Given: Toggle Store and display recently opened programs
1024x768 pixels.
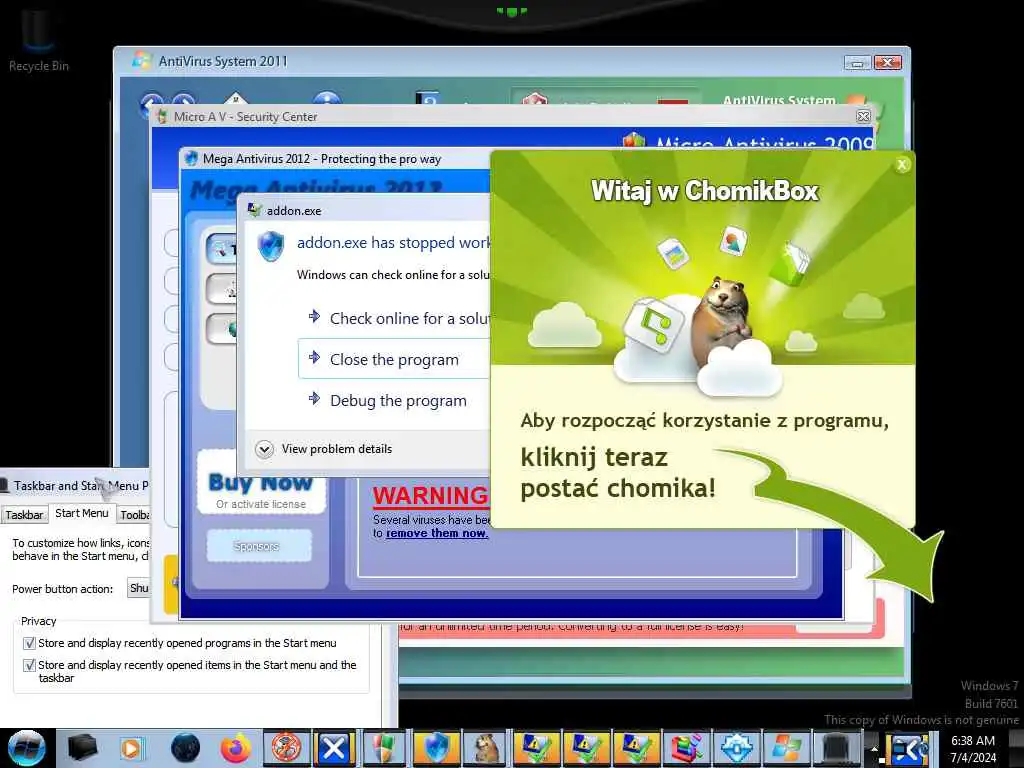Looking at the screenshot, I should [x=29, y=643].
